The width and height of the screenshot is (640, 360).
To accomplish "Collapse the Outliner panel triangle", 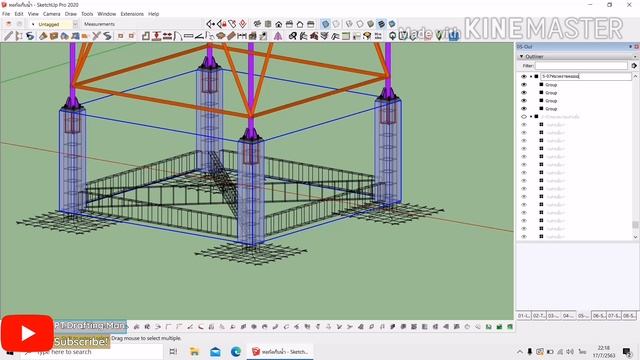I will point(521,56).
